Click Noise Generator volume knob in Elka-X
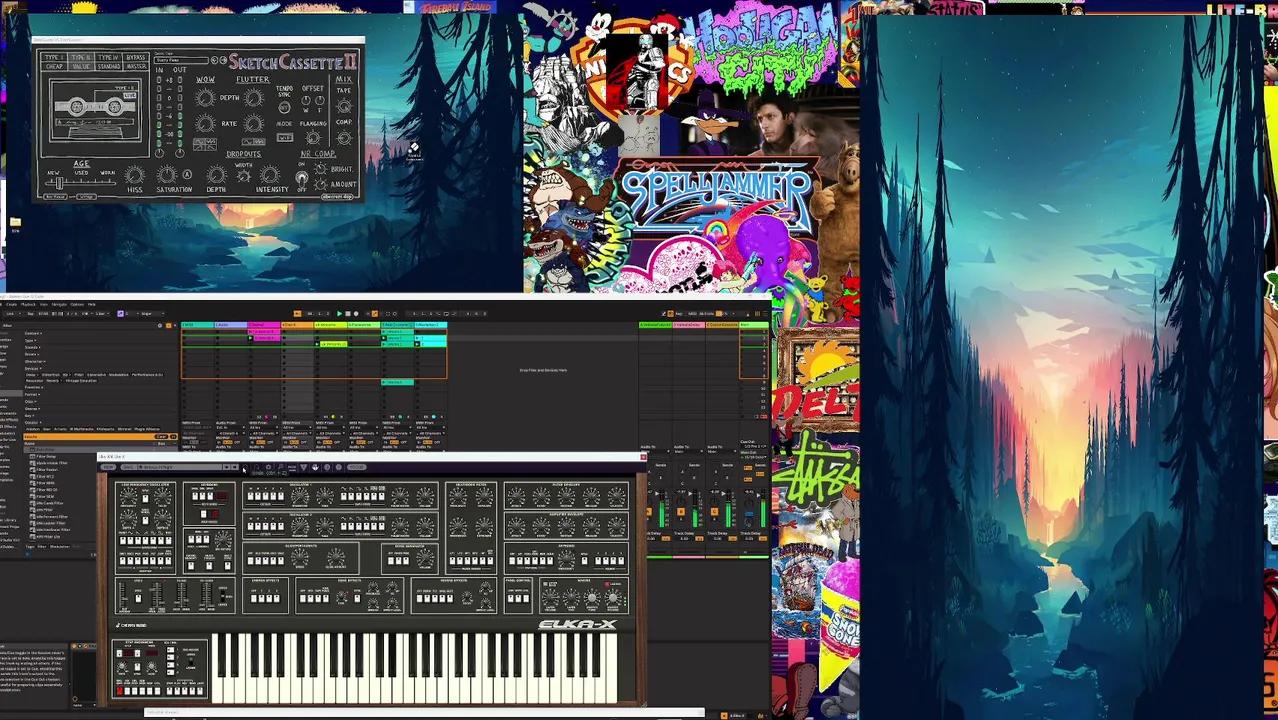 click(x=425, y=557)
